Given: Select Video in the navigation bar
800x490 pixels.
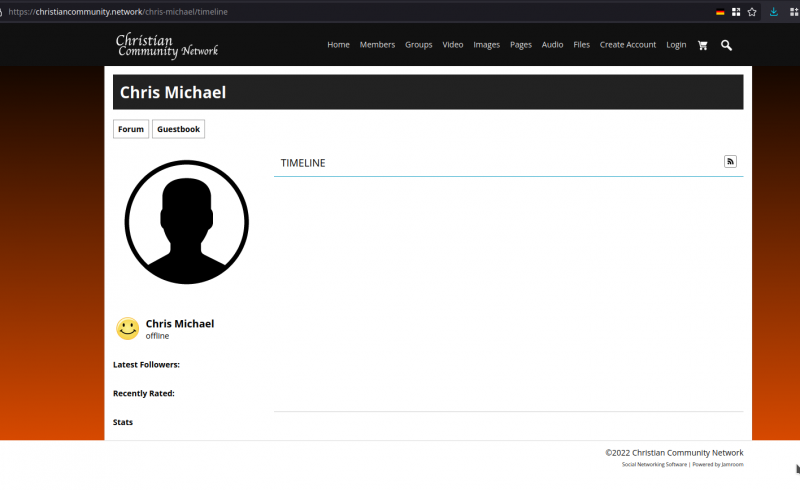Looking at the screenshot, I should [452, 45].
